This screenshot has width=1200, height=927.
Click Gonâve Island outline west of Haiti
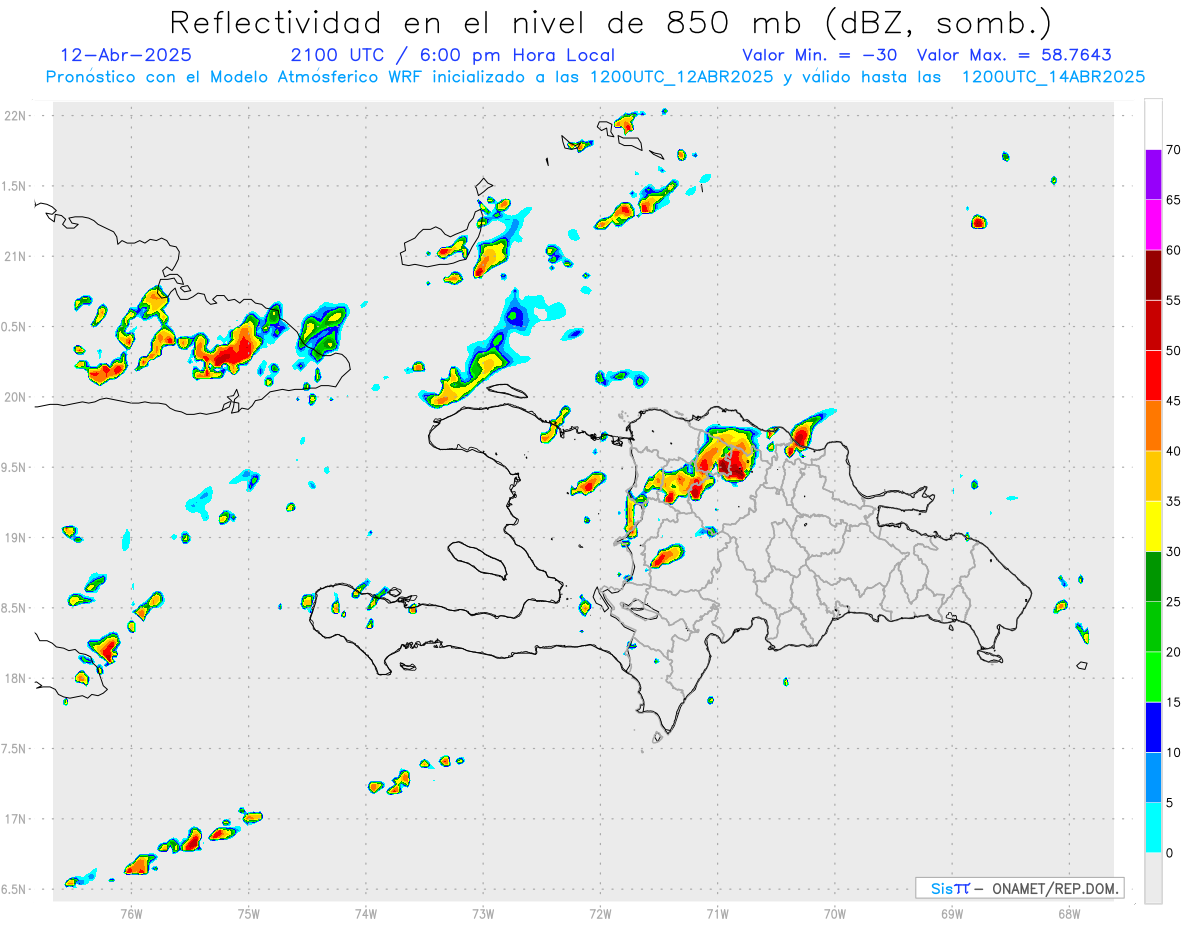click(477, 559)
